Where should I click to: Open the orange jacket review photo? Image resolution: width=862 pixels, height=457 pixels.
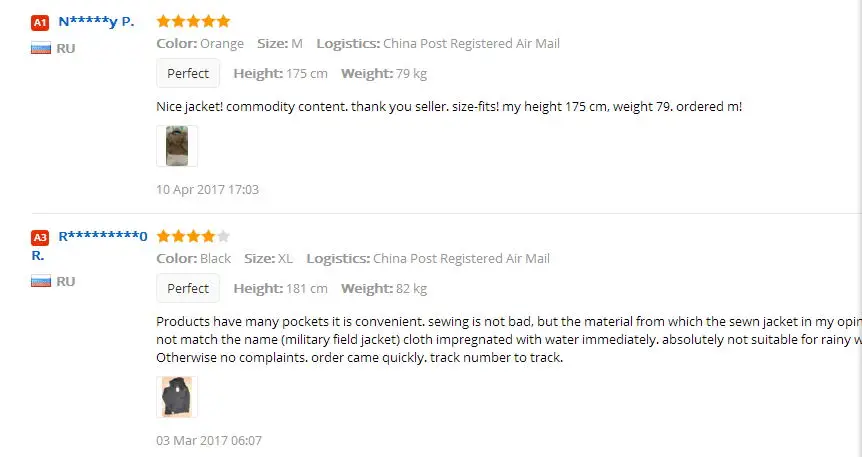tap(177, 146)
